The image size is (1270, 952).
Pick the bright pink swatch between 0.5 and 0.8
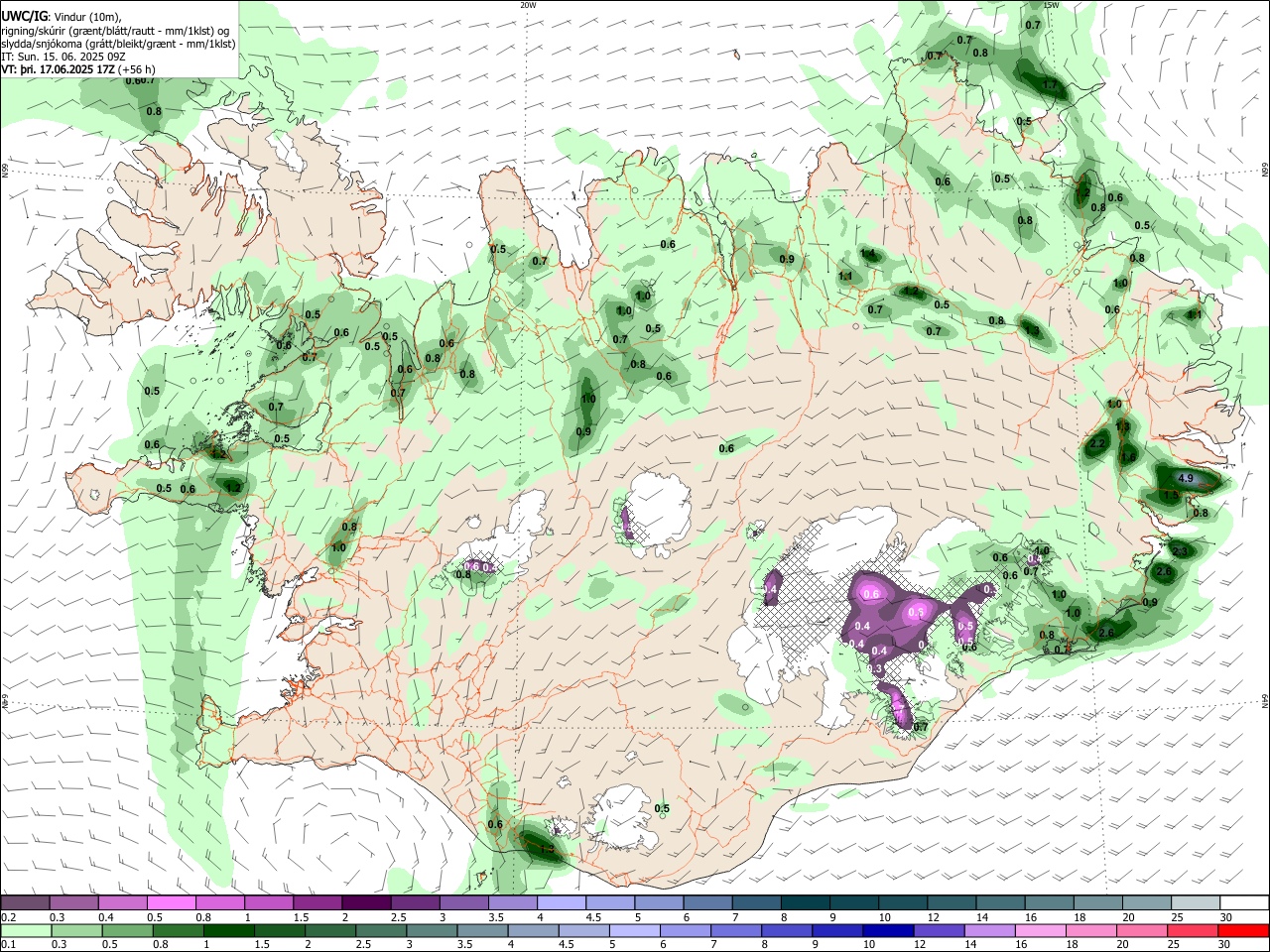coord(172,902)
